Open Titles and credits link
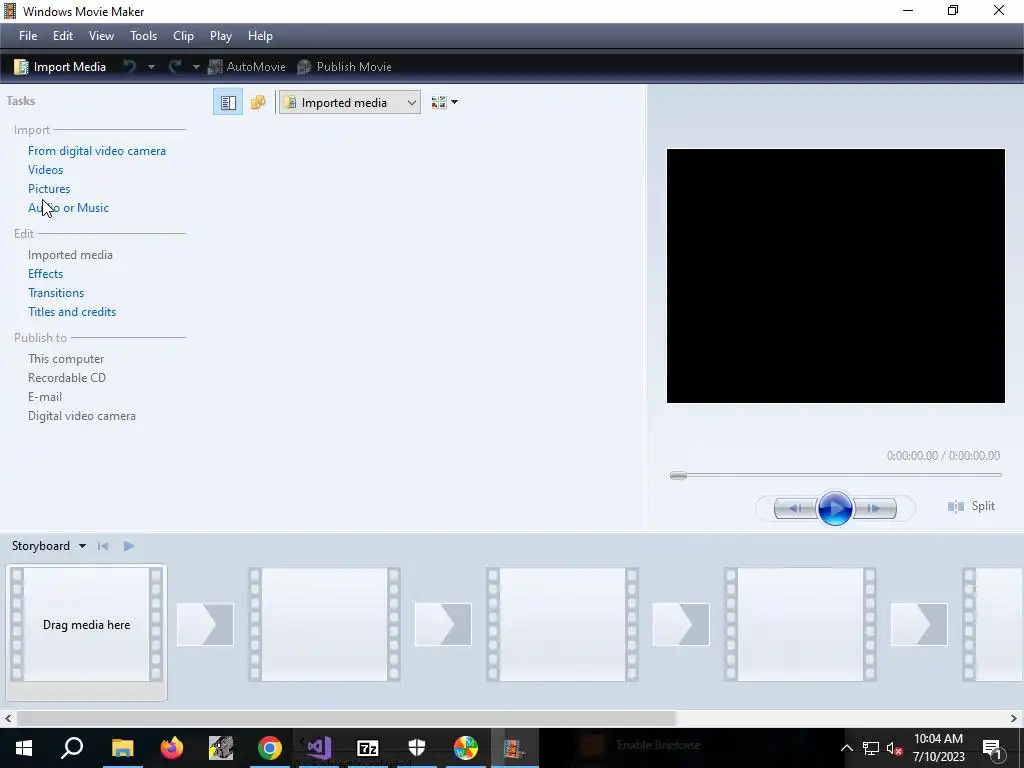The image size is (1024, 768). click(x=72, y=312)
